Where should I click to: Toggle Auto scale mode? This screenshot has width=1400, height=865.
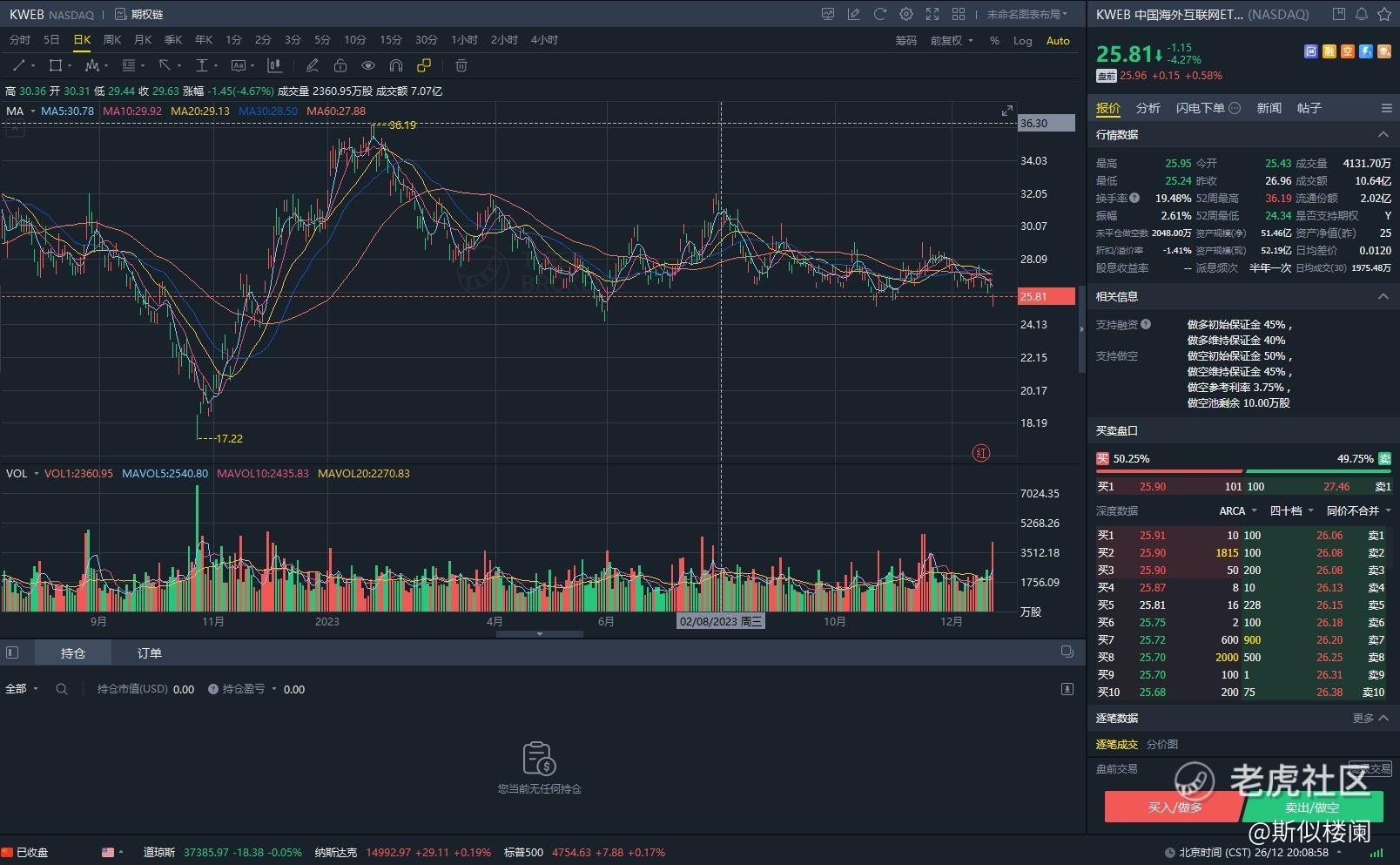coord(1058,41)
